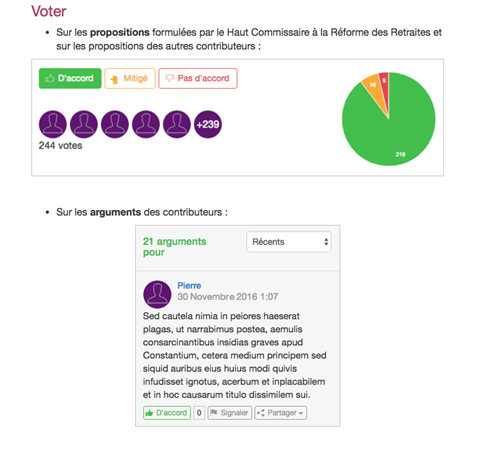The width and height of the screenshot is (480, 457).
Task: Open Pierre's profile link
Action: coord(189,286)
